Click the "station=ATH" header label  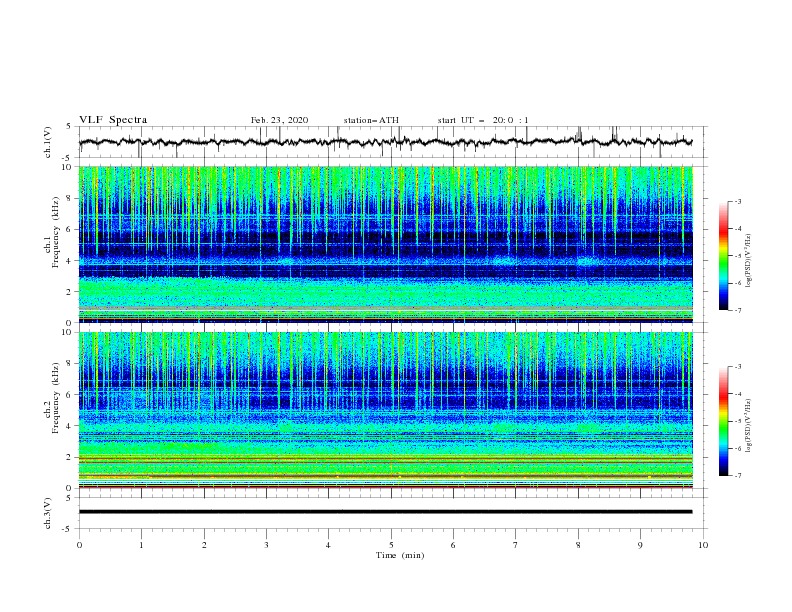[x=371, y=120]
